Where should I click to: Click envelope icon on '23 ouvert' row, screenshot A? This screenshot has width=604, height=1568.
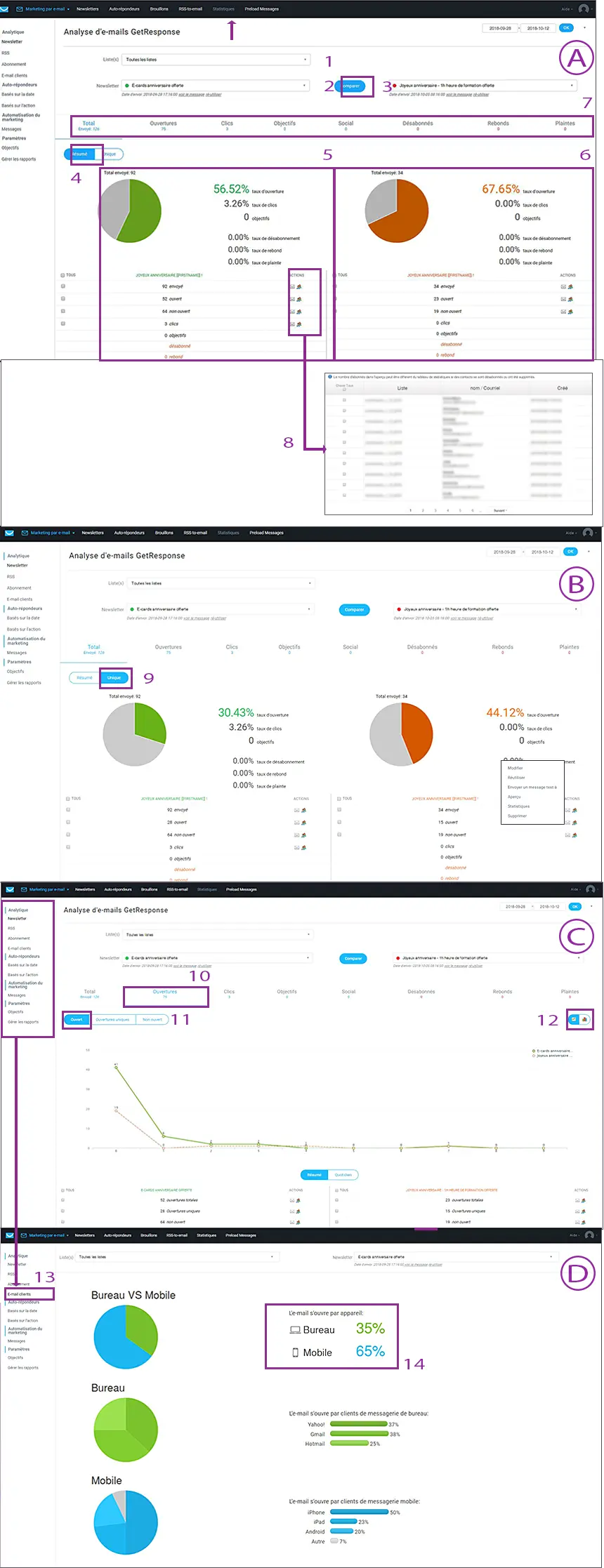coord(563,299)
